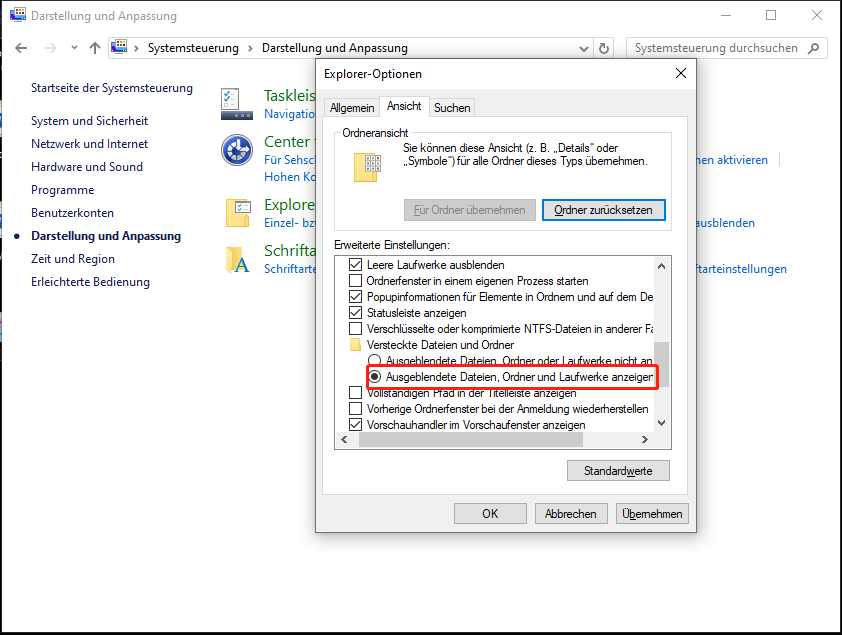
Task: Expand the chevron after Systemsteuerung breadcrumb
Action: [250, 48]
